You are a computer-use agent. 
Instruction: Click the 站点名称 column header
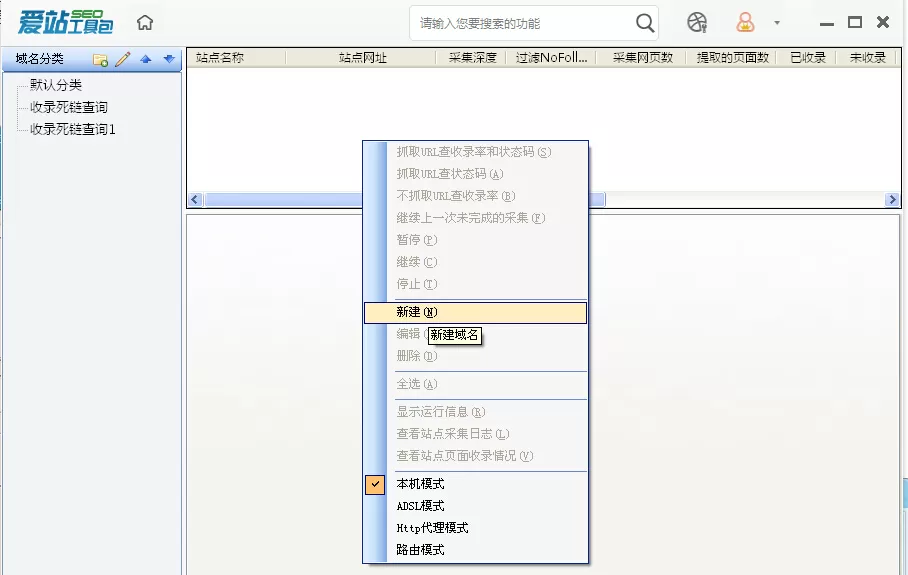(x=236, y=58)
